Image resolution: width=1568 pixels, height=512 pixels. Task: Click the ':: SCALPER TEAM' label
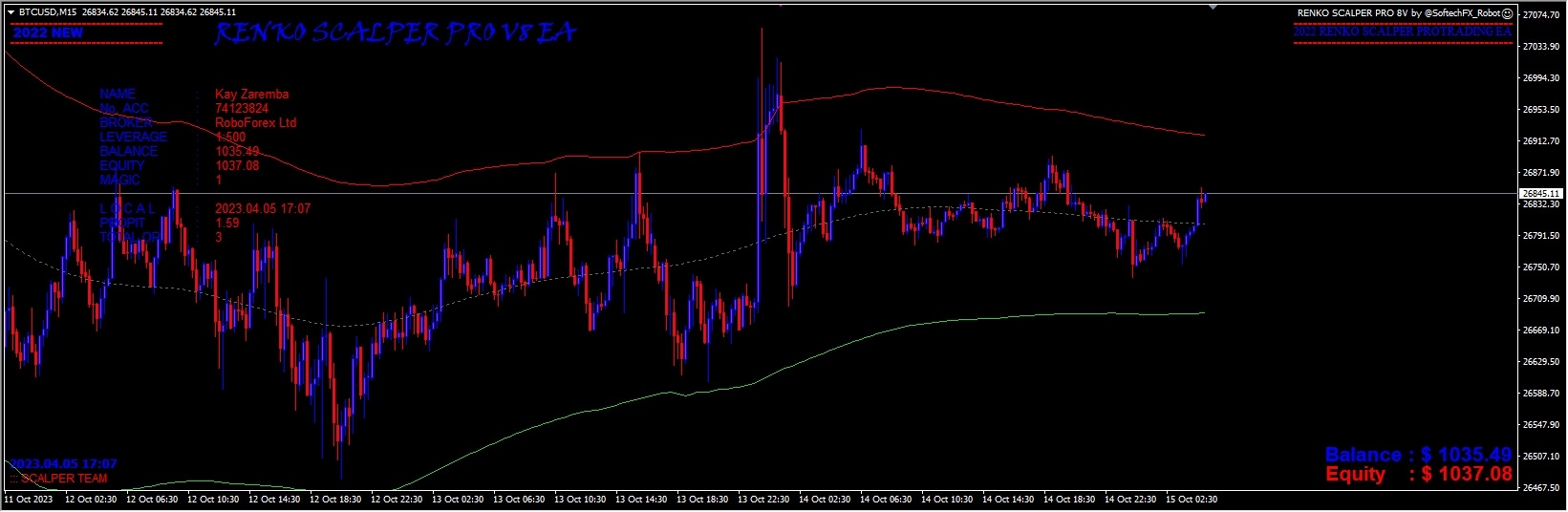[58, 479]
